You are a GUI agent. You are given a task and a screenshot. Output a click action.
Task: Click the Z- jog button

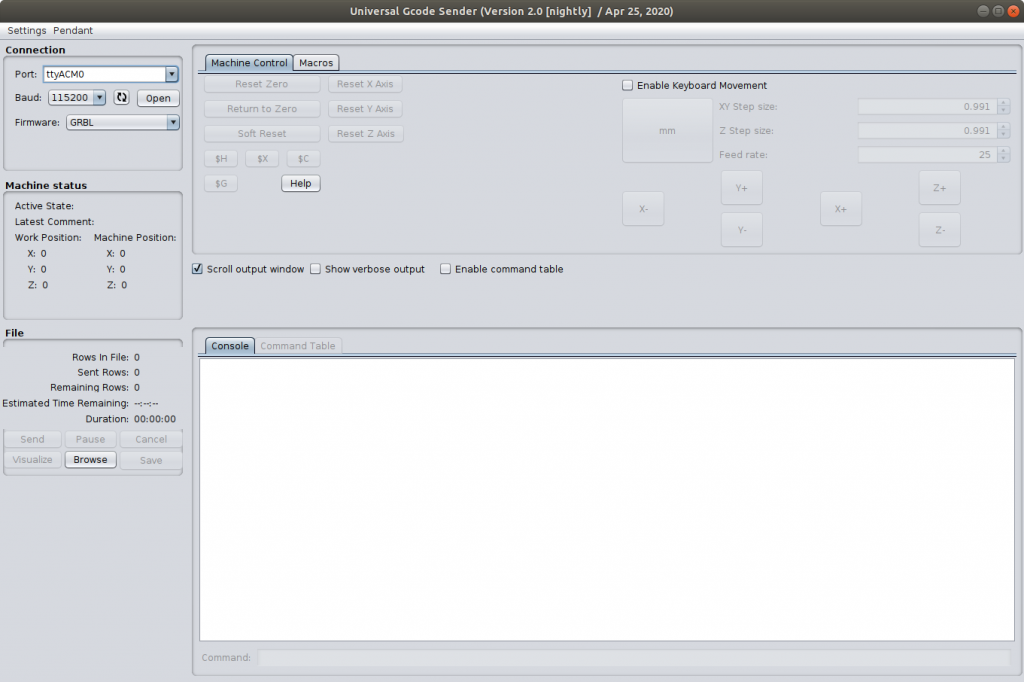click(x=939, y=230)
